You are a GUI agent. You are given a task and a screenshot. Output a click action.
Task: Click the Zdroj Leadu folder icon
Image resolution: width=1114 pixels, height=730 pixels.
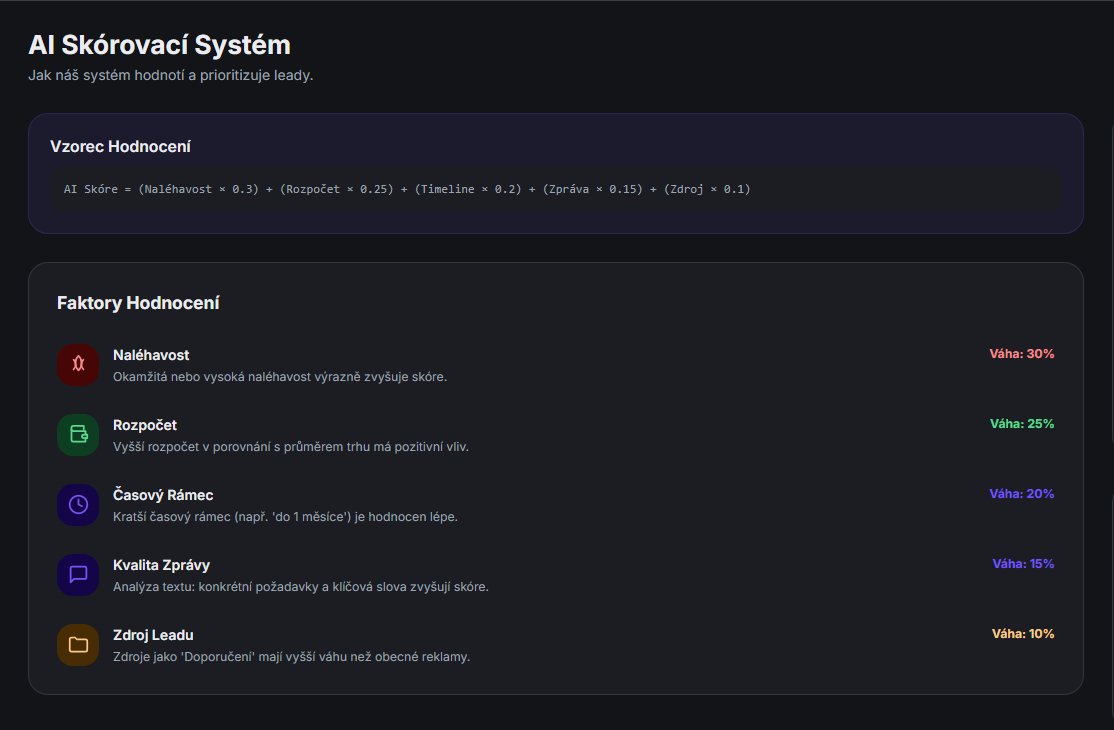click(78, 645)
